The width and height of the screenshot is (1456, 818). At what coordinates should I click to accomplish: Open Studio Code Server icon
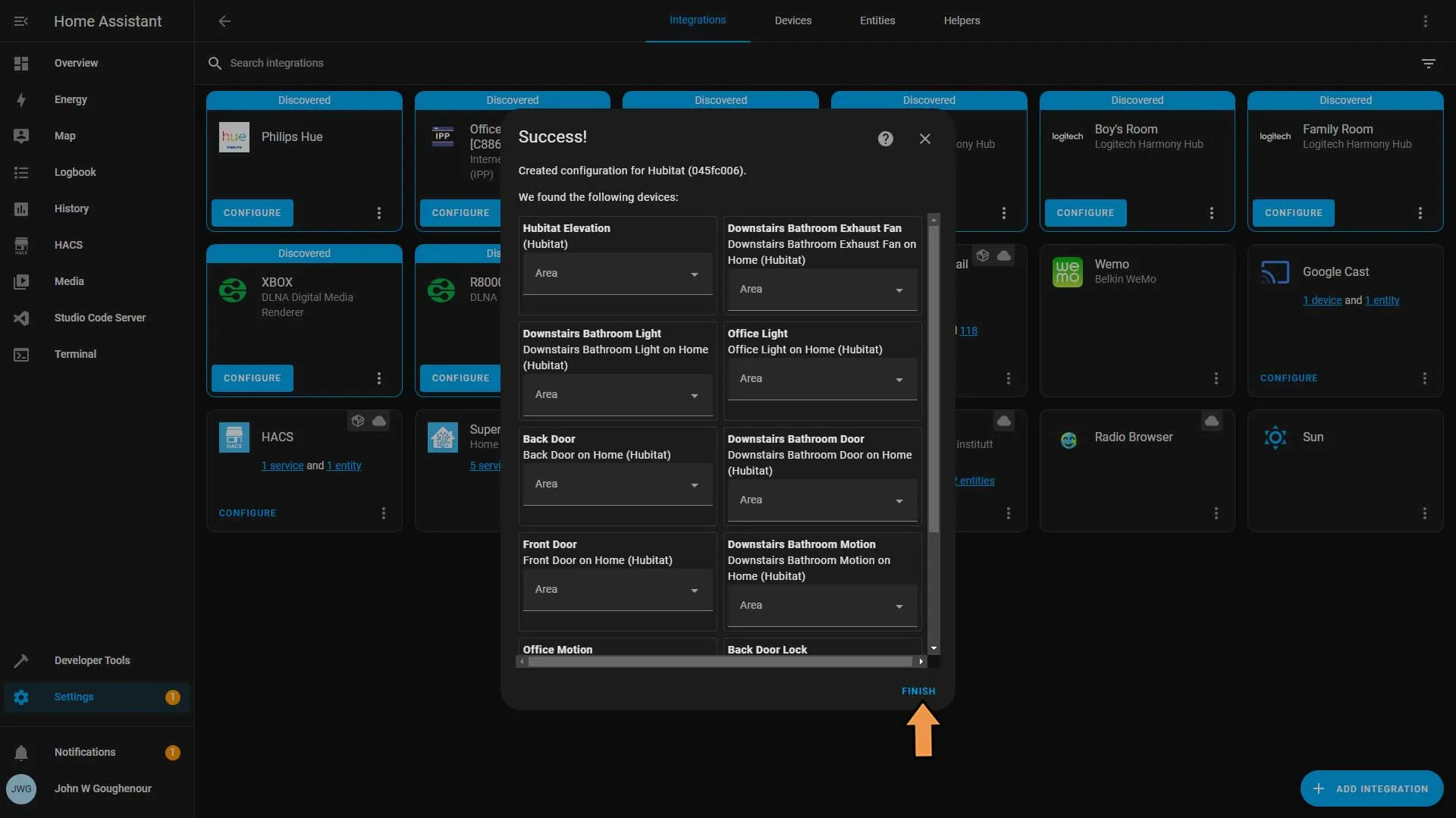pyautogui.click(x=21, y=318)
